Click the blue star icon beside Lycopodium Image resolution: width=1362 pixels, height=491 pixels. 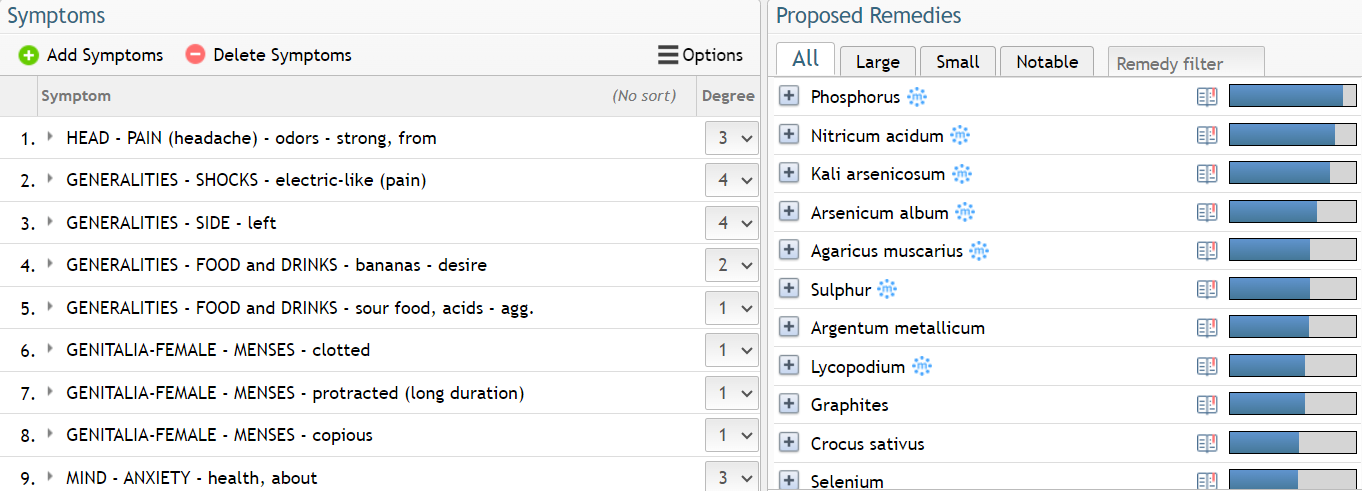921,366
